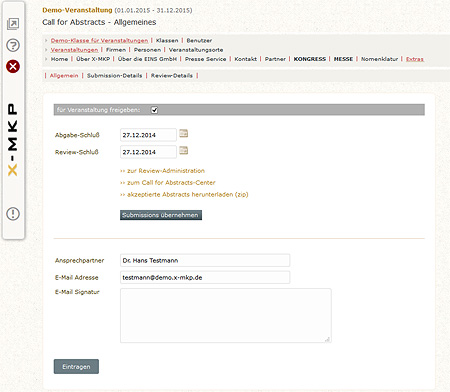Go to Klassen menu item

coord(167,40)
